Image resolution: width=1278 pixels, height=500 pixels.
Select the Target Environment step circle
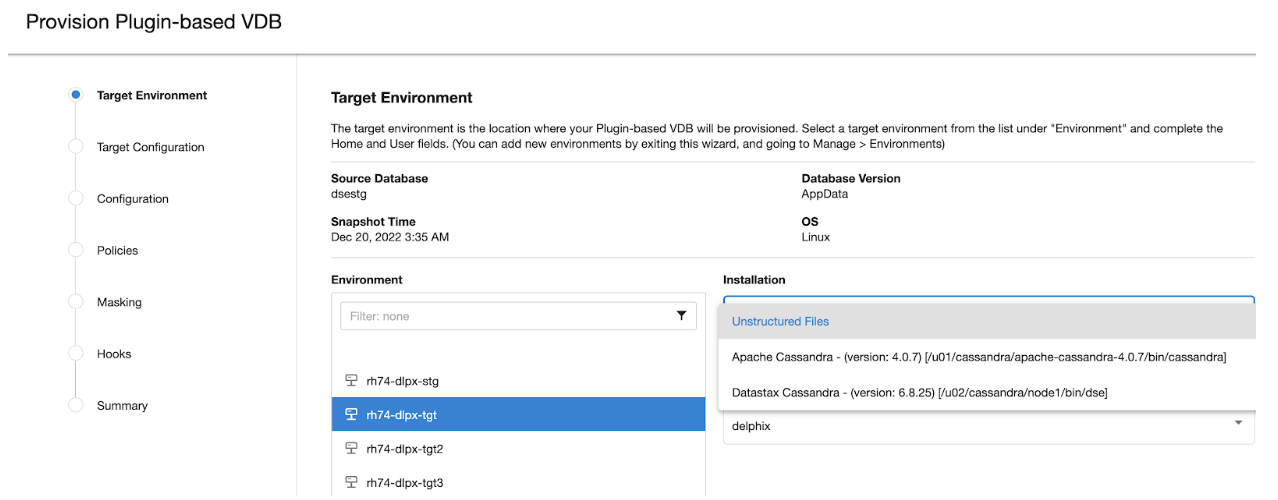75,95
